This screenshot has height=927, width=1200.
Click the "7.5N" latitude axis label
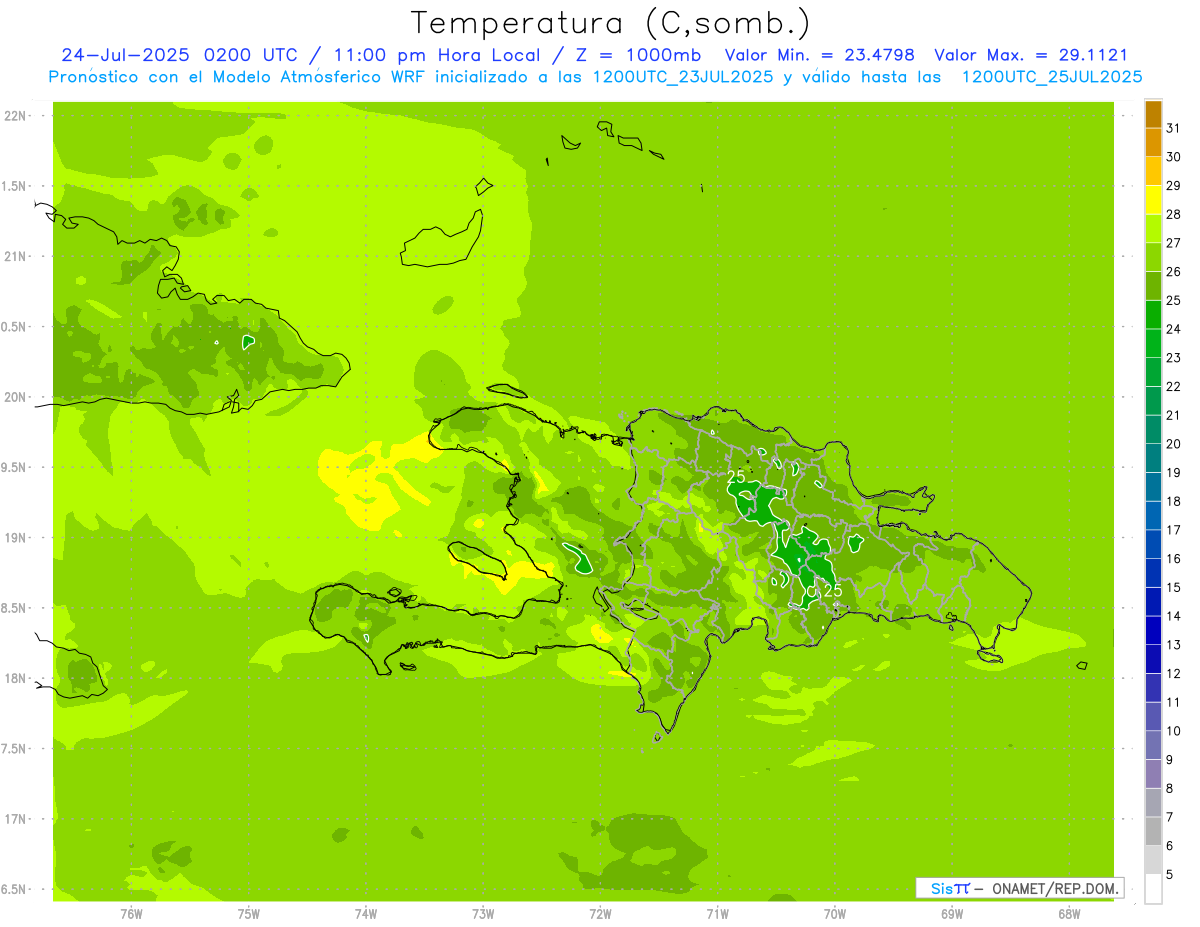point(15,749)
